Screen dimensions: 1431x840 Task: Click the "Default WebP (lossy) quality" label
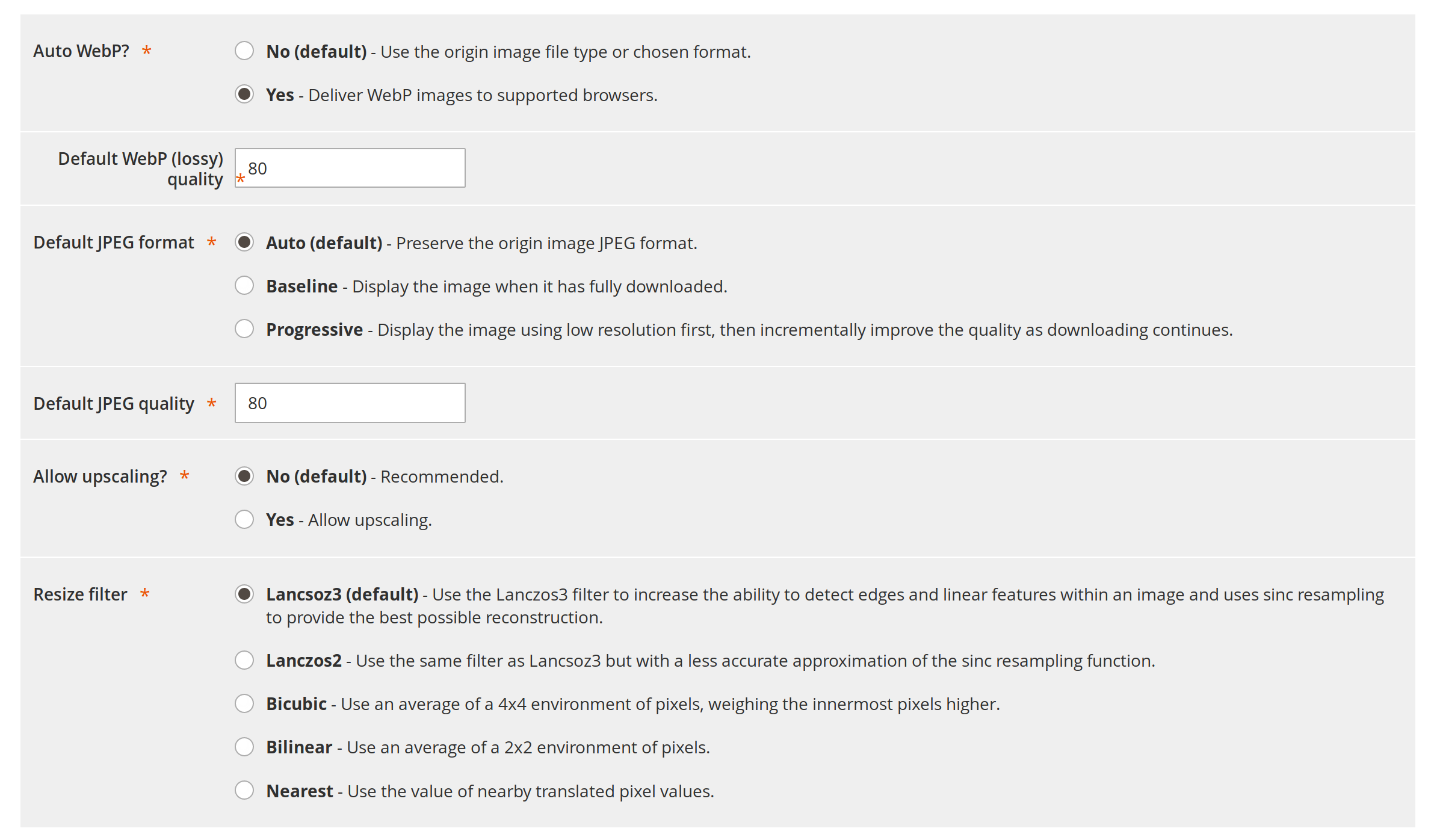pos(140,168)
